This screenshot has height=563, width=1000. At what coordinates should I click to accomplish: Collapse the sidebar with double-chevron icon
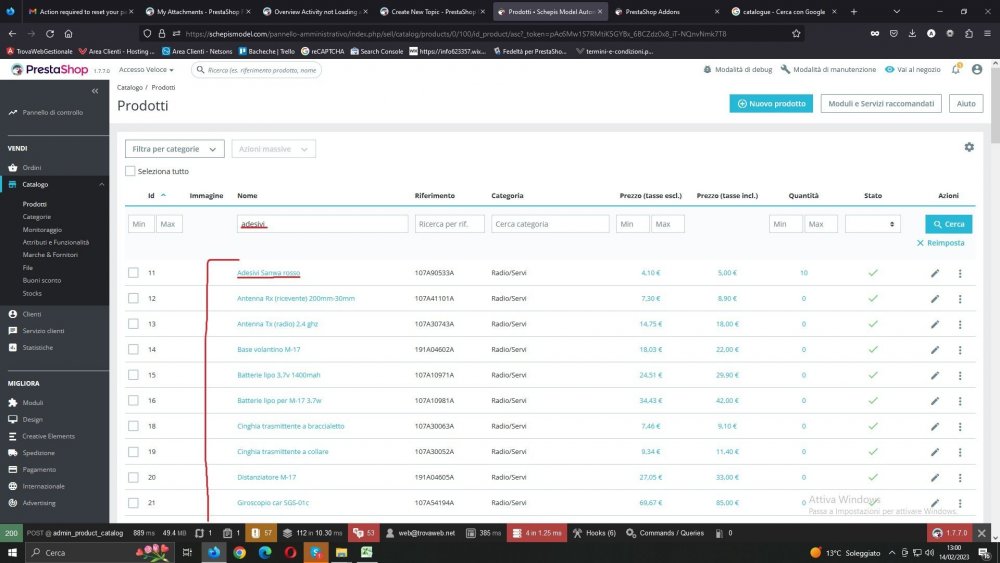tap(95, 91)
